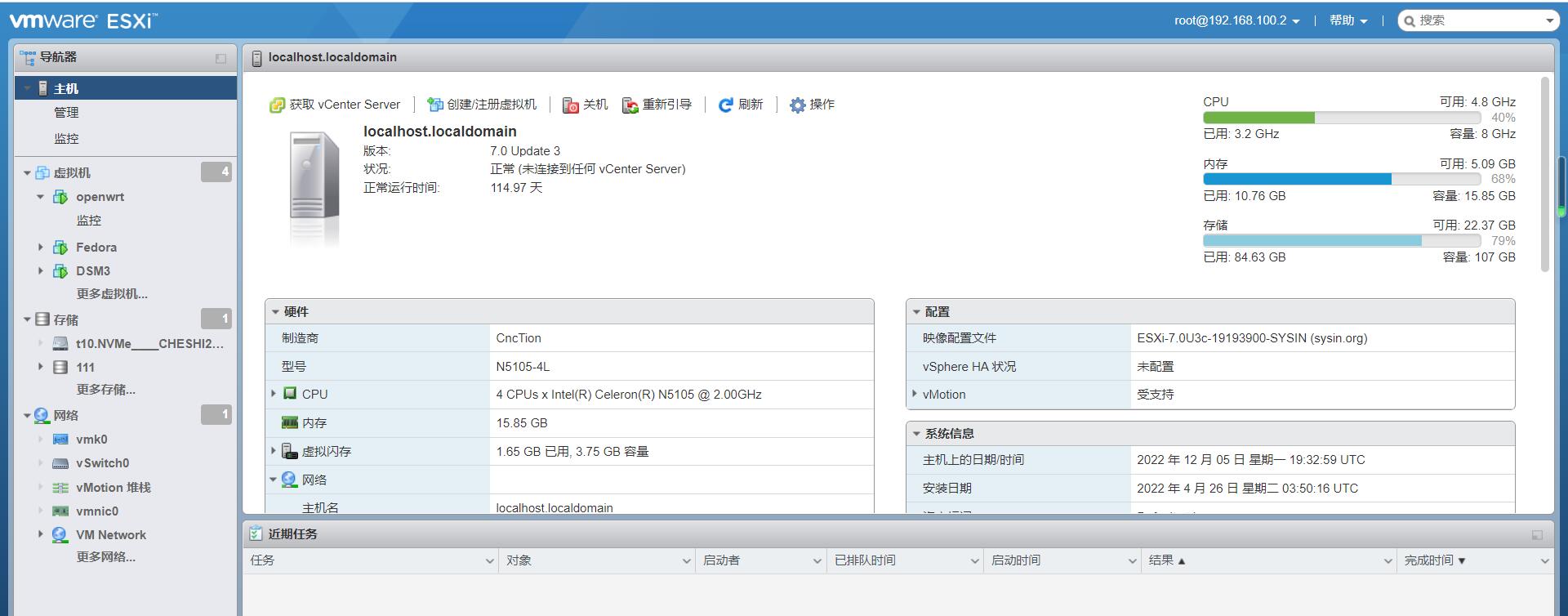Collapse the system information (系统信息) section
The image size is (1568, 616).
(x=916, y=434)
